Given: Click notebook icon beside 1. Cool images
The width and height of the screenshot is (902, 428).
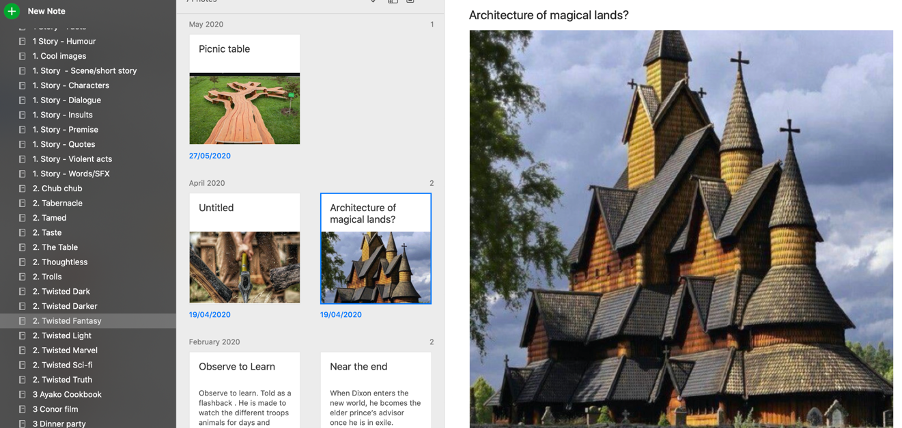Looking at the screenshot, I should coord(22,56).
